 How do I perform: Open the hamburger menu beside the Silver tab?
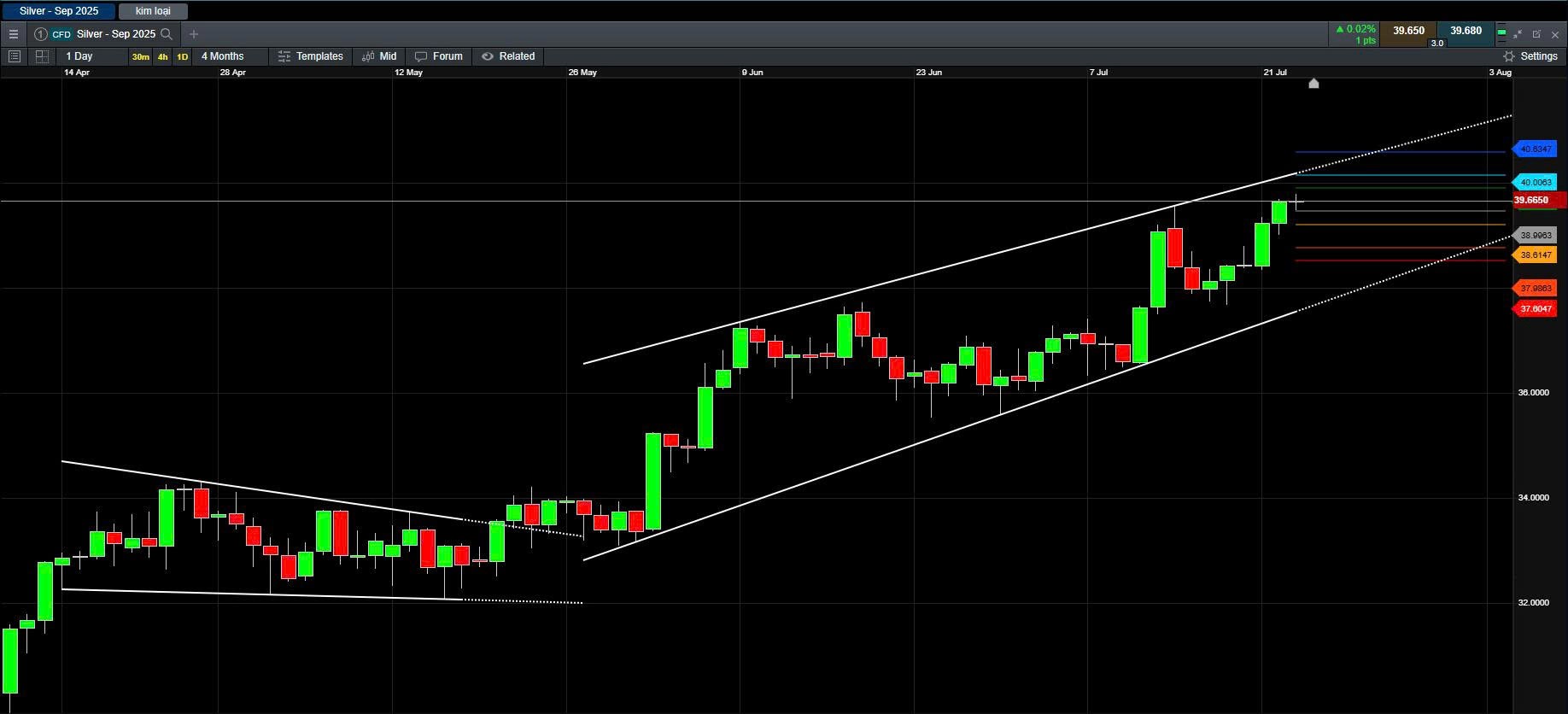13,34
